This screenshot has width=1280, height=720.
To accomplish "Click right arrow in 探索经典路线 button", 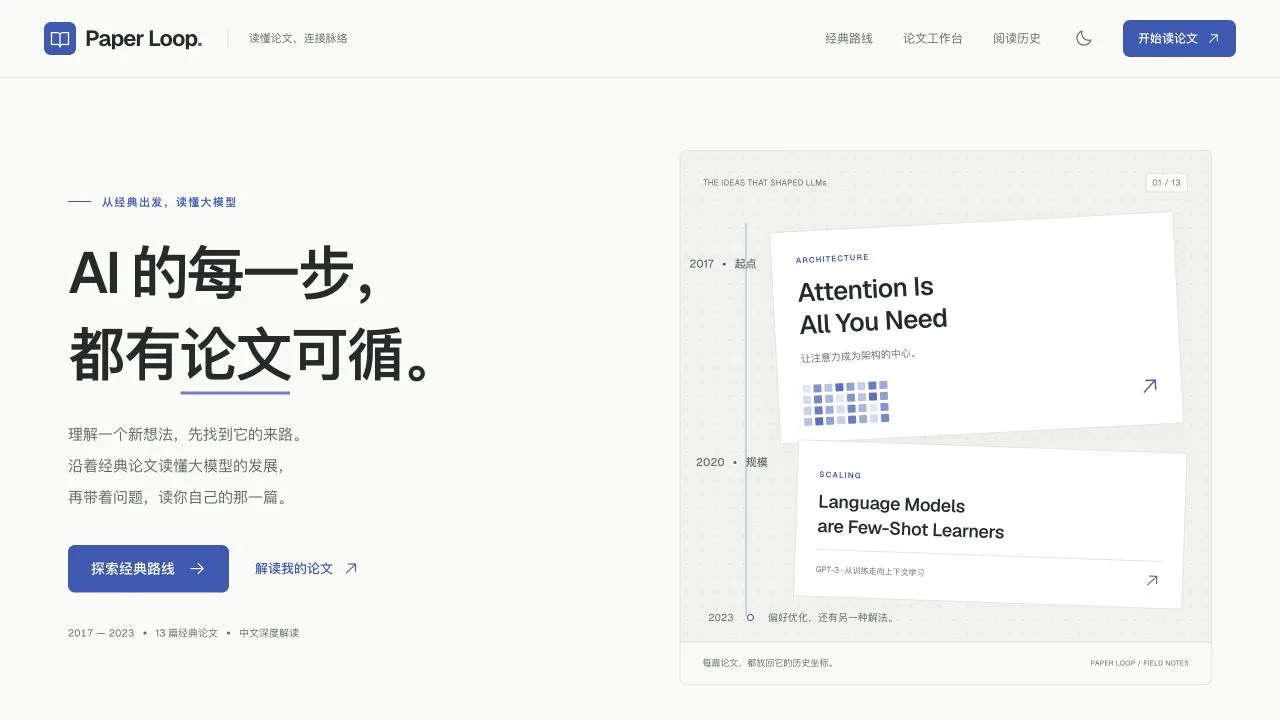I will coord(197,568).
